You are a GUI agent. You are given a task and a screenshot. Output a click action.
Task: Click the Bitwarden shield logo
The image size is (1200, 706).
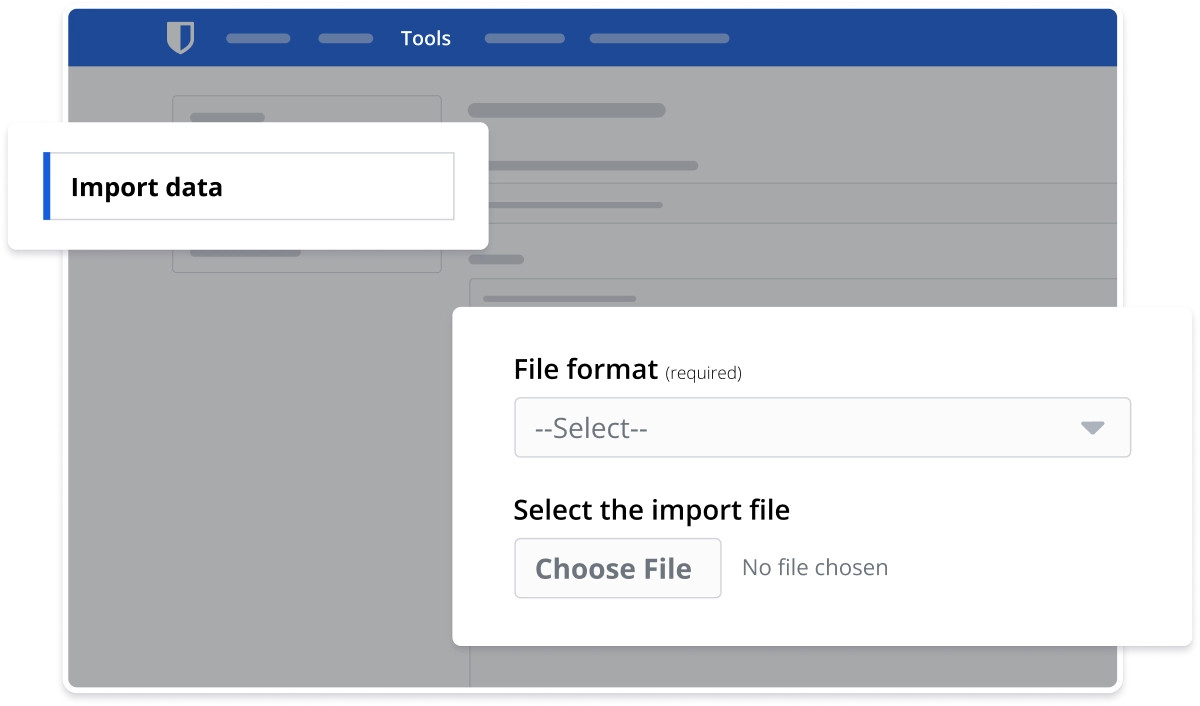tap(180, 38)
